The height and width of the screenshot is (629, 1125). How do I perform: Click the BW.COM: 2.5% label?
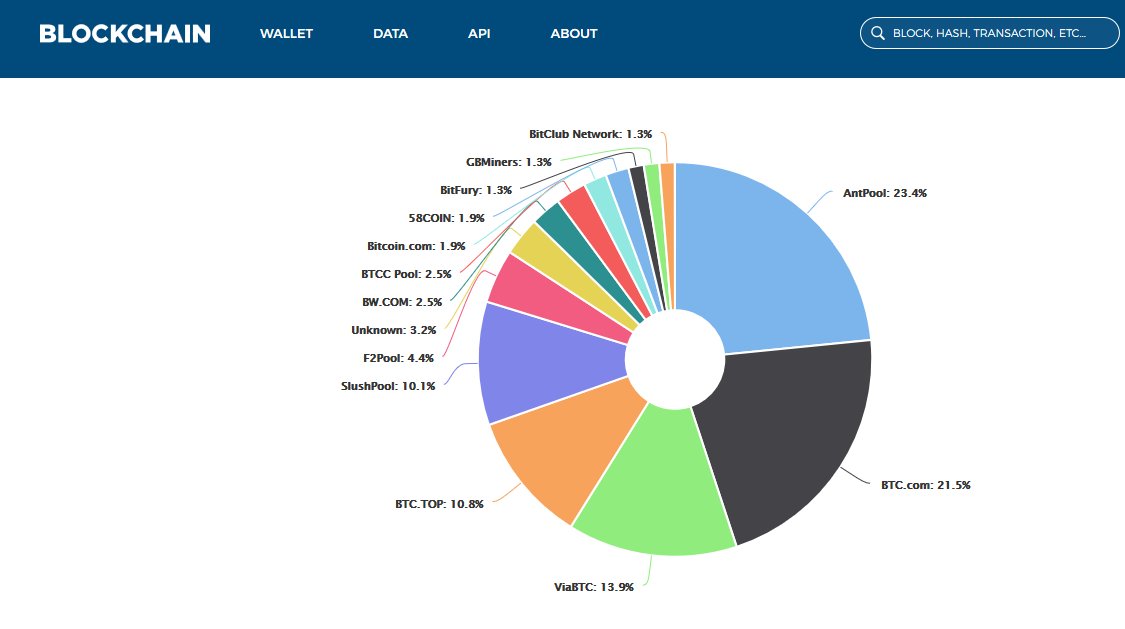click(x=402, y=302)
